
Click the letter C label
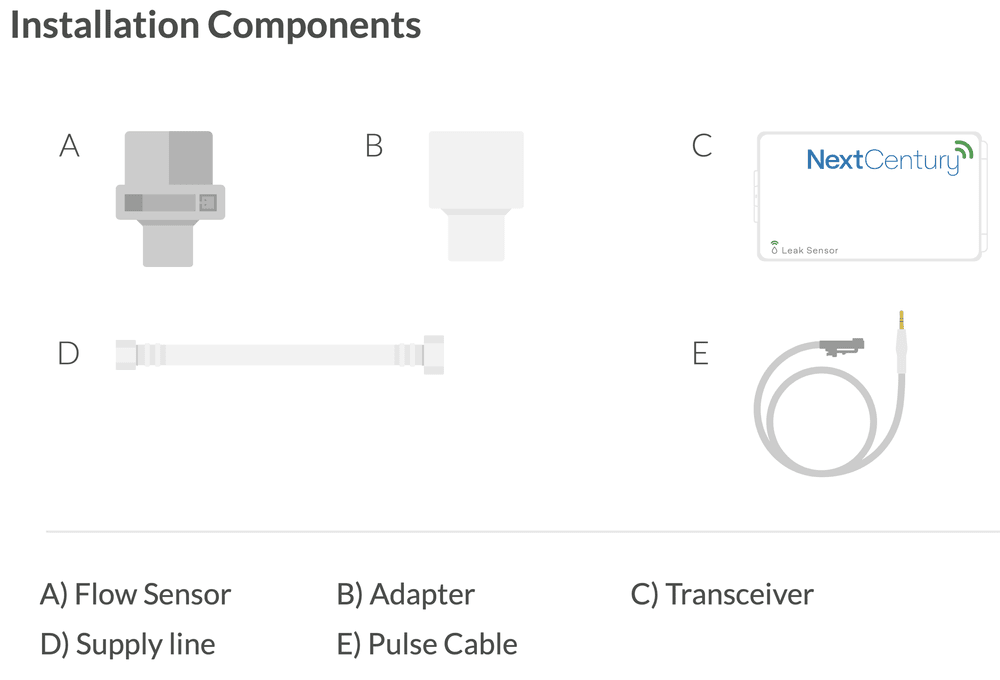coord(702,145)
